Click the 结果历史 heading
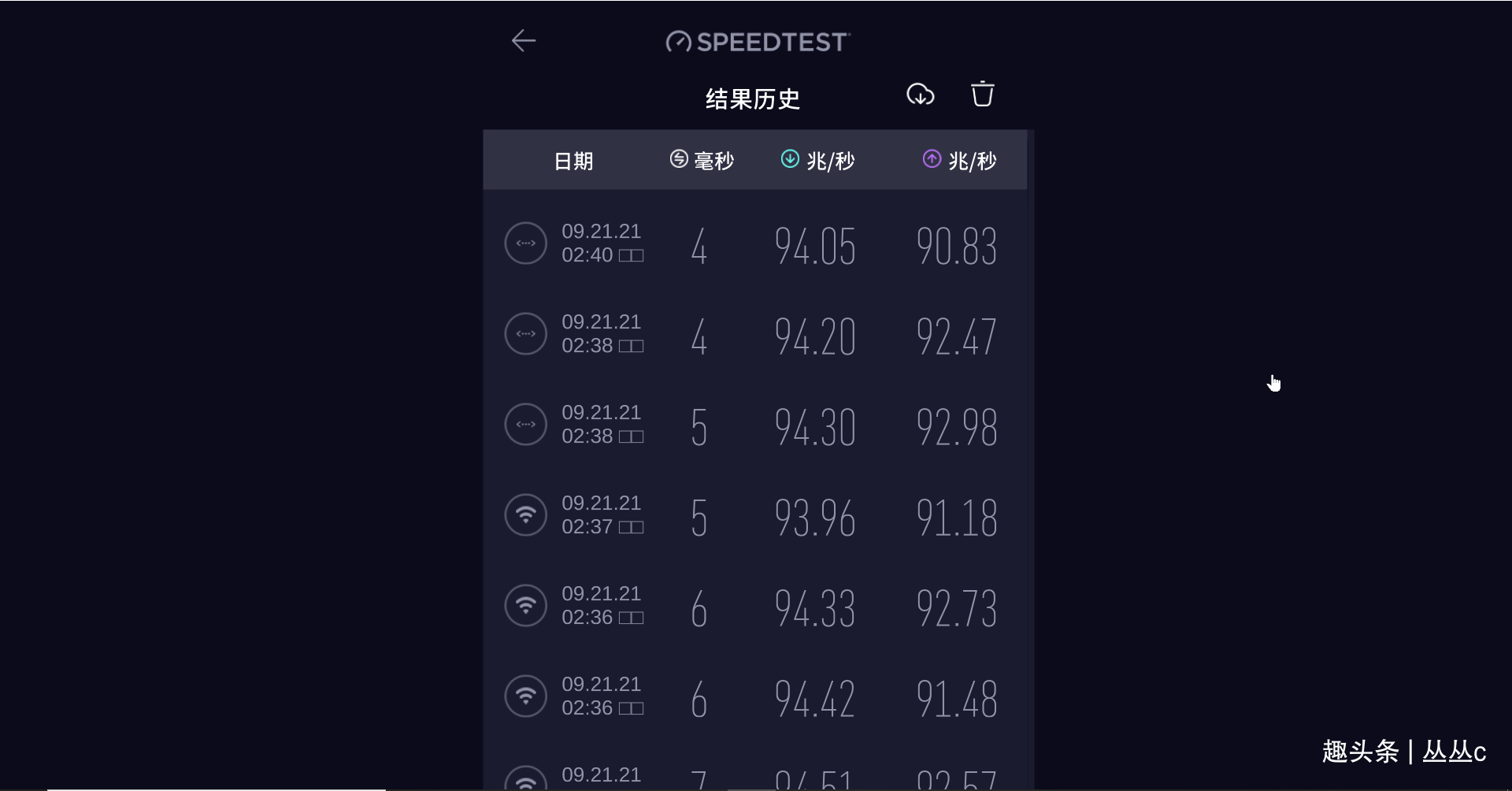This screenshot has width=1512, height=791. (753, 99)
